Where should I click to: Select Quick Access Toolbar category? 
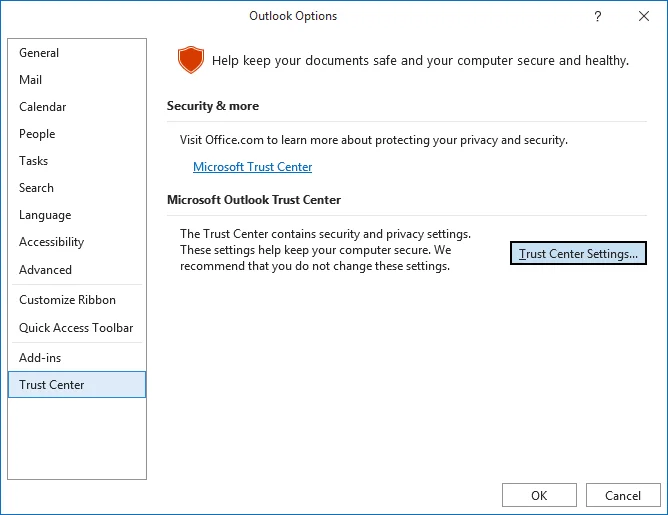[77, 328]
